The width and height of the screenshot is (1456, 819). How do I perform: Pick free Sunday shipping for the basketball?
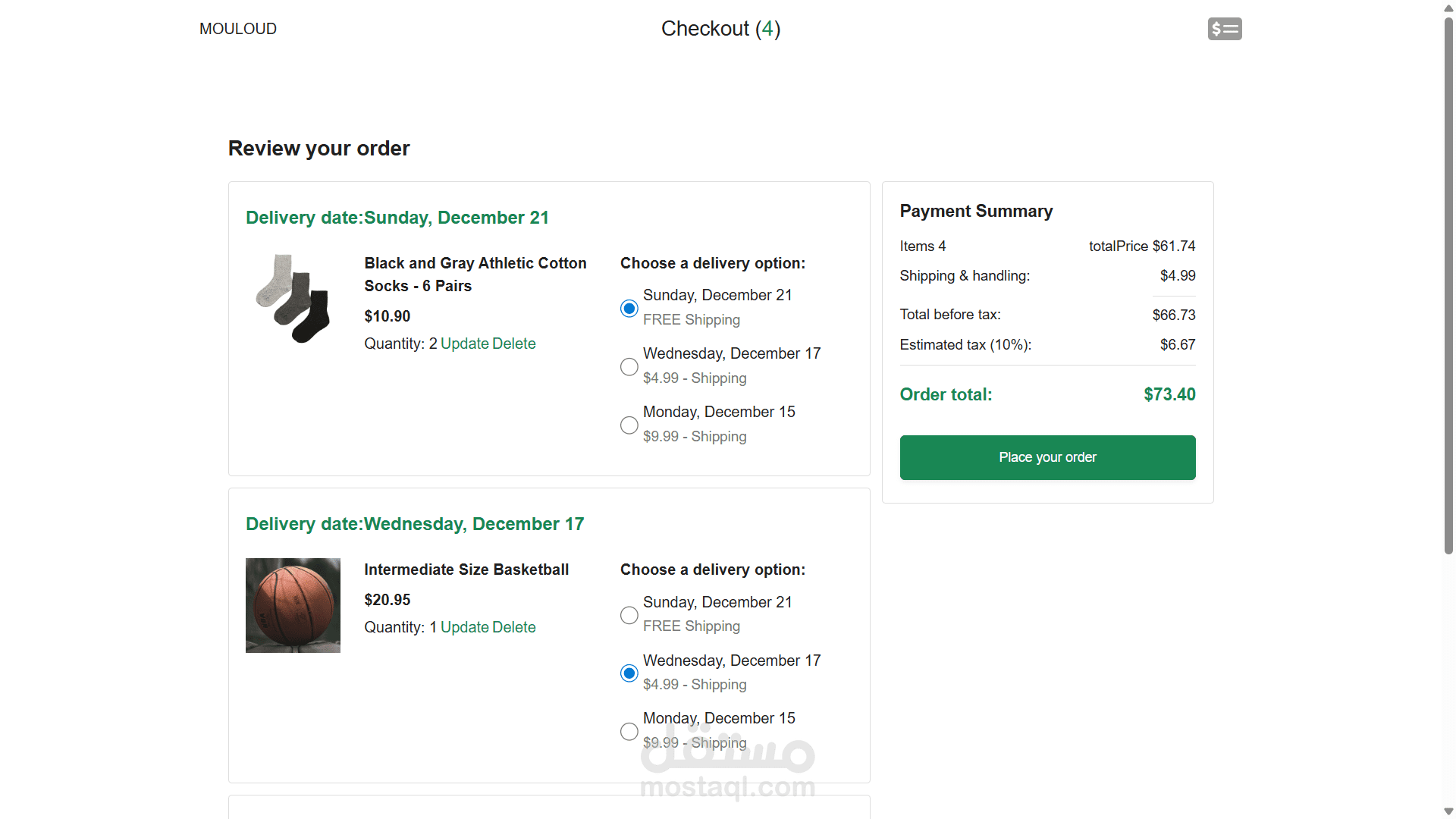(629, 615)
